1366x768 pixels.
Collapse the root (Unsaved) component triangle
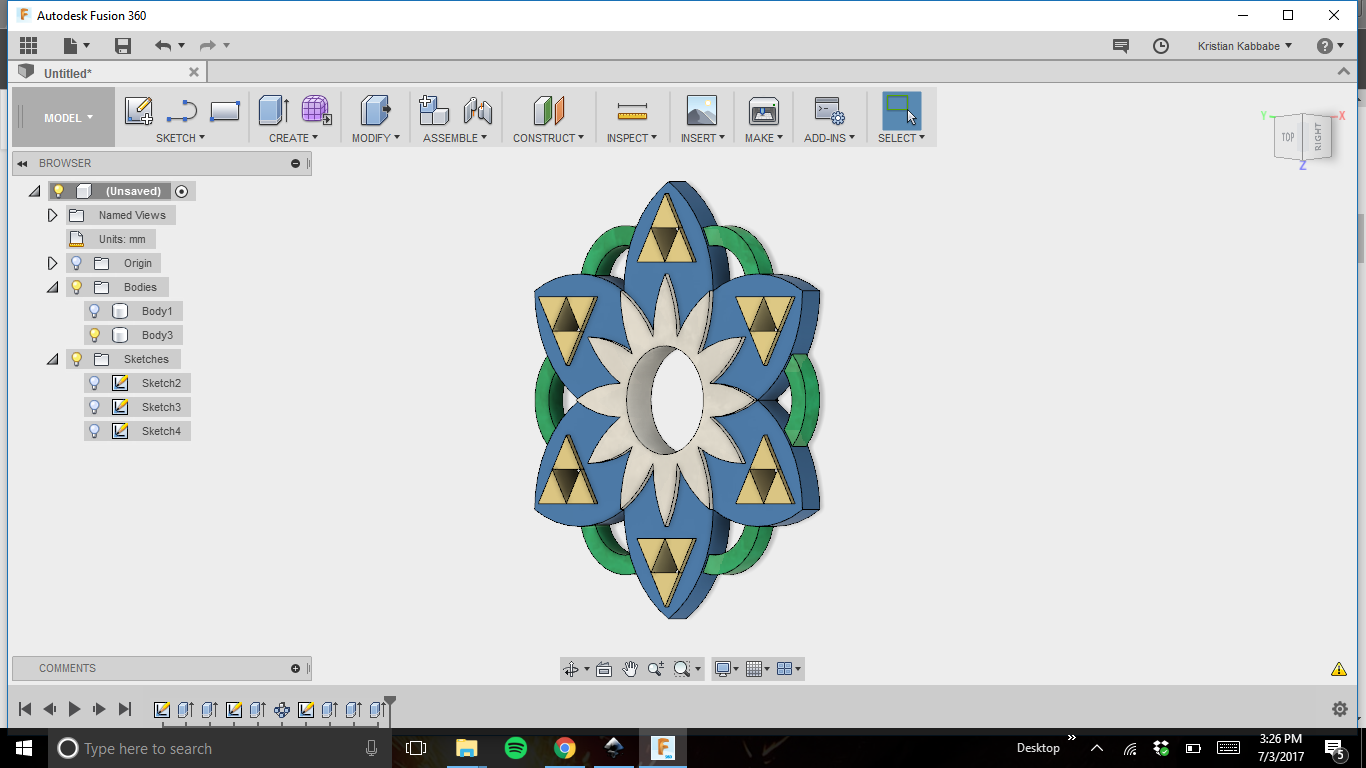pyautogui.click(x=35, y=191)
